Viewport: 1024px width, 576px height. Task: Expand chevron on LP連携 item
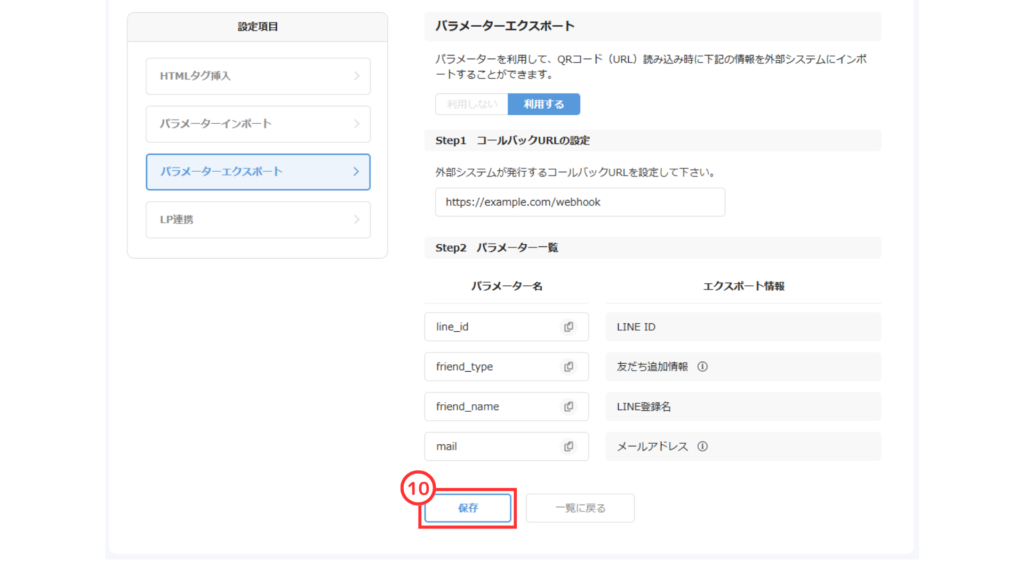(357, 220)
